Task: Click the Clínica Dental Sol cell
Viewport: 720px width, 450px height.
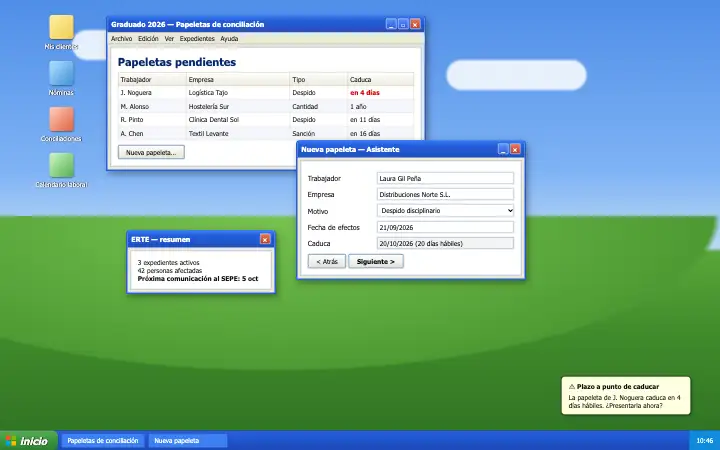Action: click(x=238, y=120)
